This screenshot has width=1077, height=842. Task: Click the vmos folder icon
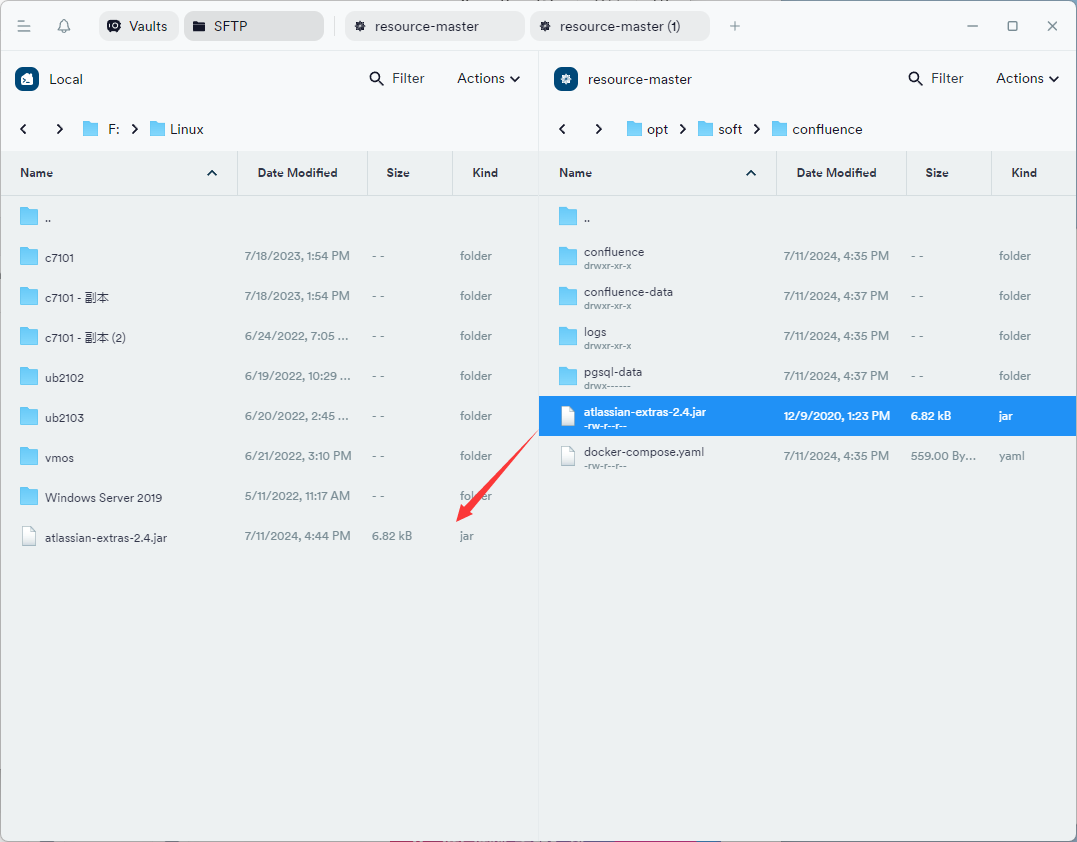[29, 456]
